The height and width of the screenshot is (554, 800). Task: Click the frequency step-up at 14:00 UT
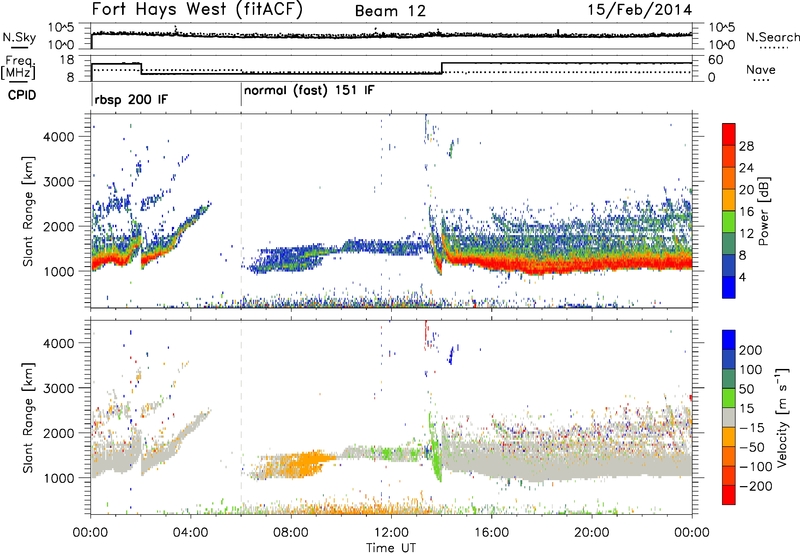(442, 68)
